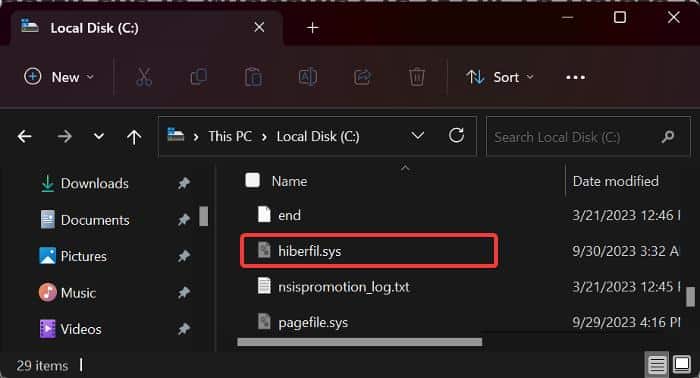Select the hiberfil.sys file name
The width and height of the screenshot is (700, 378).
(309, 251)
